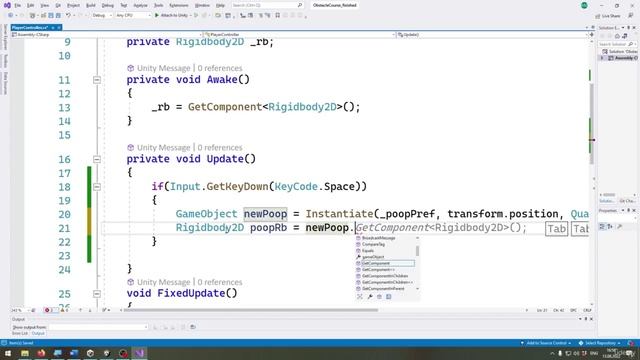Image resolution: width=640 pixels, height=360 pixels.
Task: Open the Project menu
Action: 73,5
